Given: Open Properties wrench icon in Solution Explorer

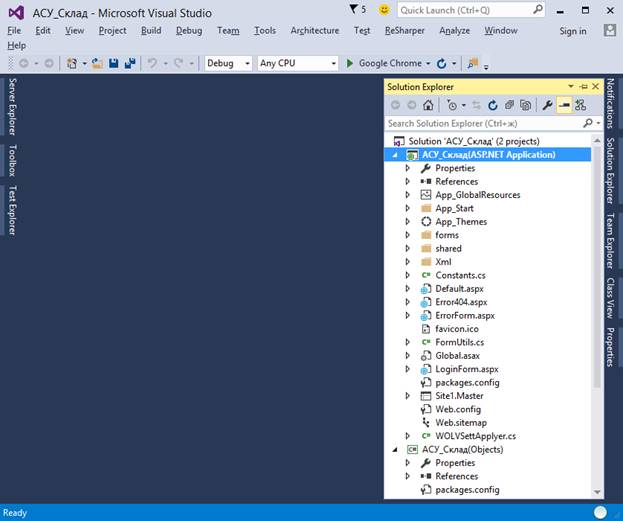Looking at the screenshot, I should click(547, 105).
